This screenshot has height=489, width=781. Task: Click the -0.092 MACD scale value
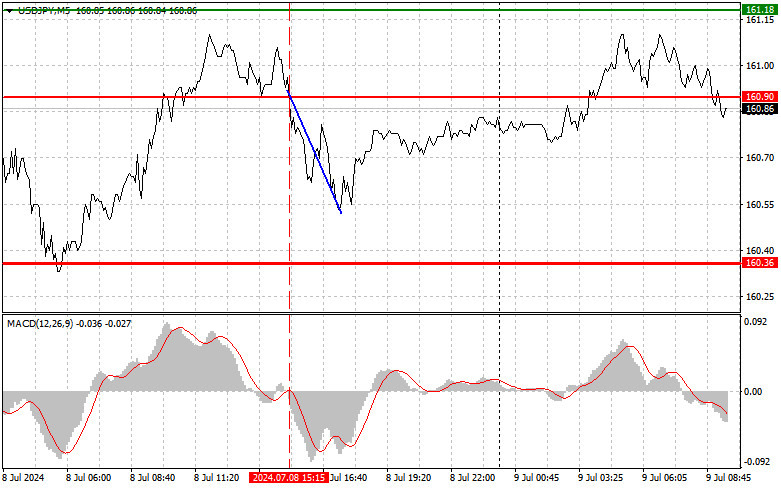[755, 462]
